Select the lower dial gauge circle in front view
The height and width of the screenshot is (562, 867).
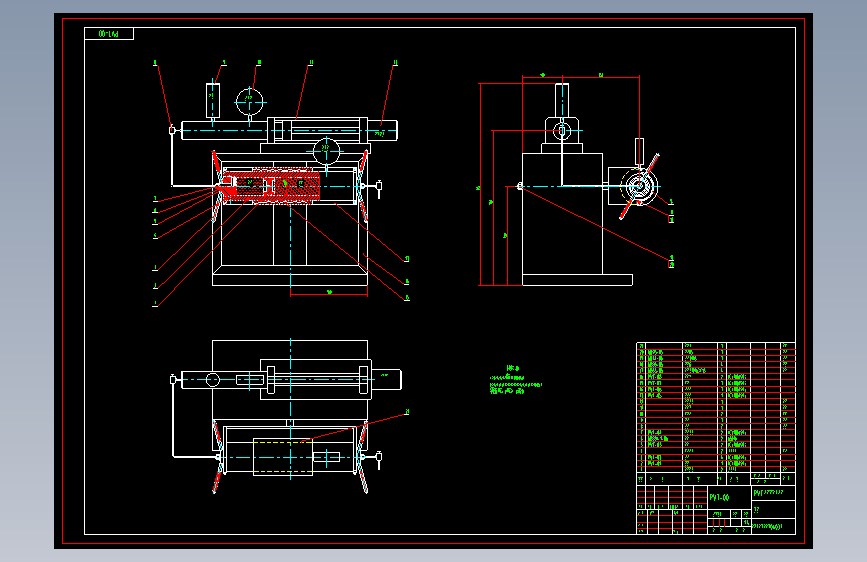click(326, 150)
